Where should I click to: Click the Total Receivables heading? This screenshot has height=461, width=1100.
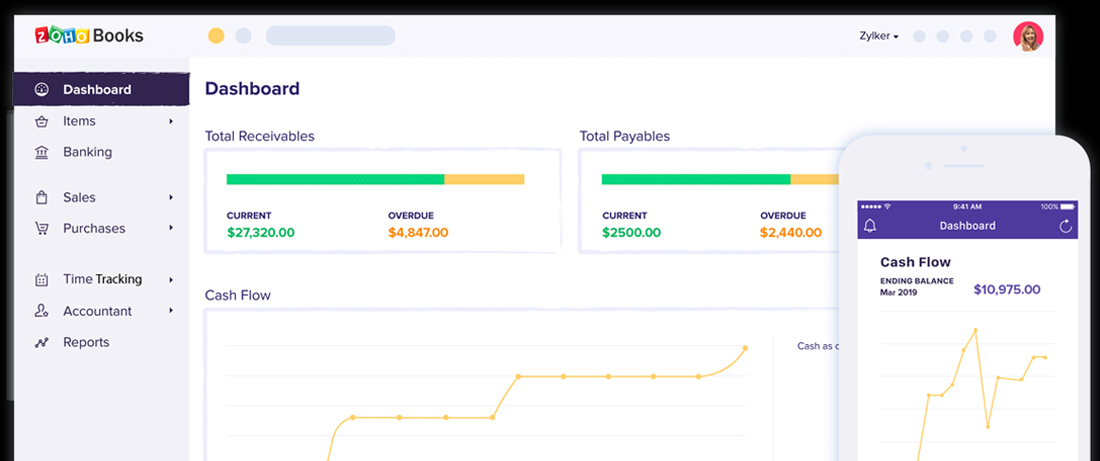point(260,136)
